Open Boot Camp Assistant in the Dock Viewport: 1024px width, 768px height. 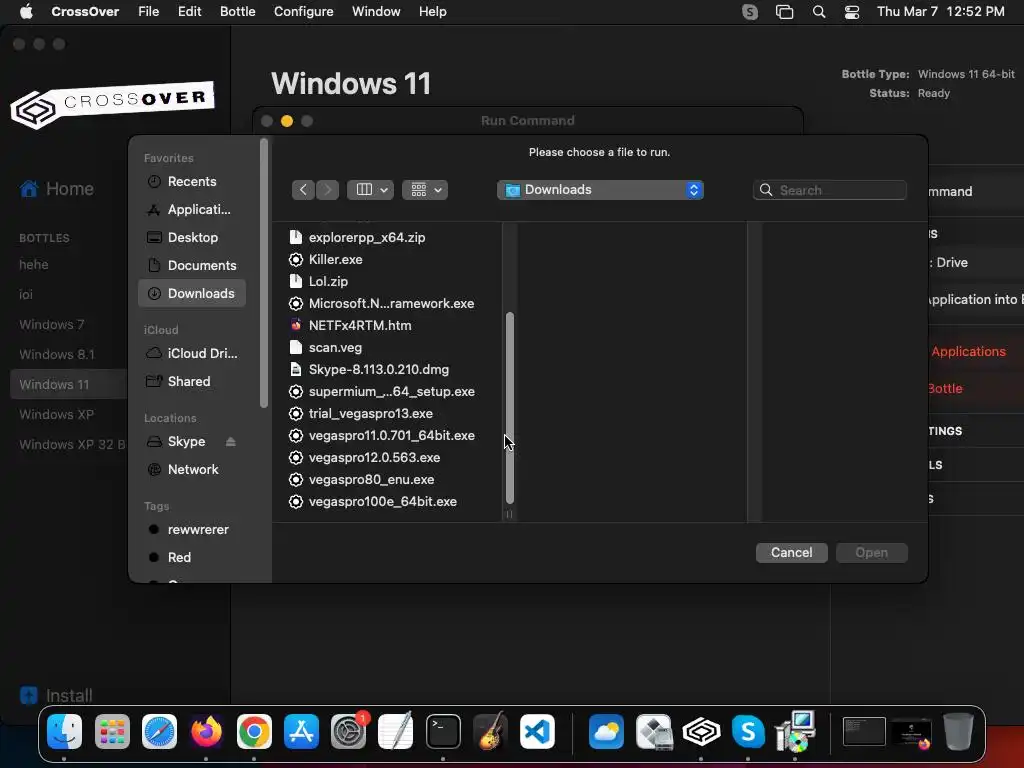click(x=654, y=731)
